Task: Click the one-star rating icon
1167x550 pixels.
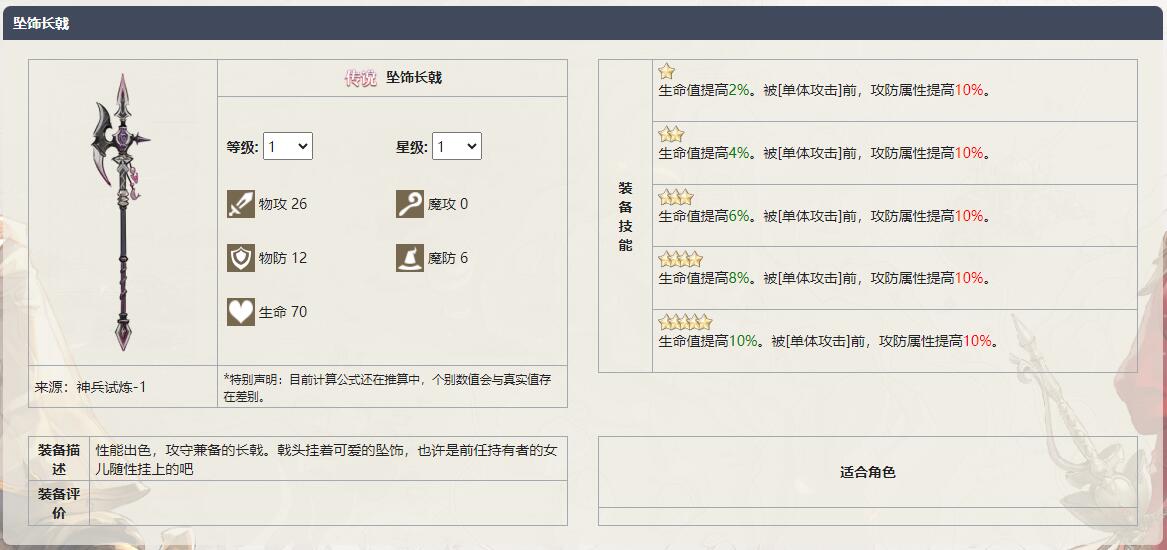Action: [666, 71]
